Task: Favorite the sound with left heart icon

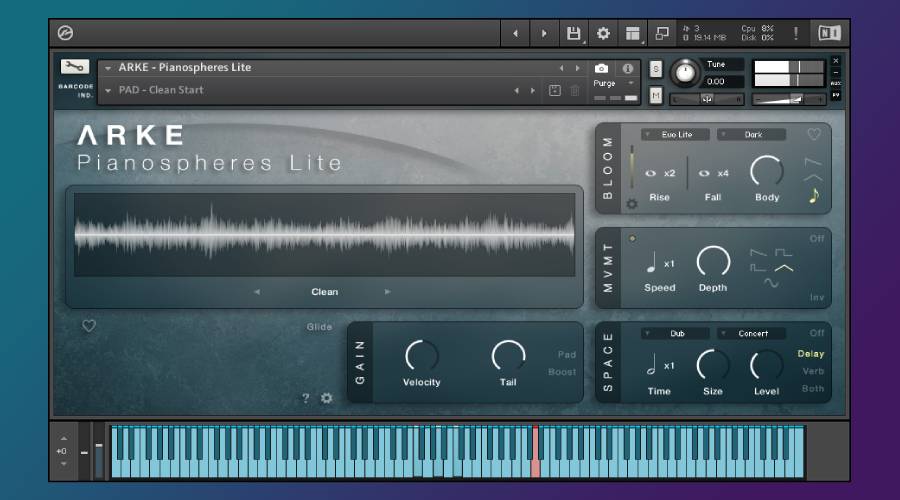Action: (x=89, y=325)
